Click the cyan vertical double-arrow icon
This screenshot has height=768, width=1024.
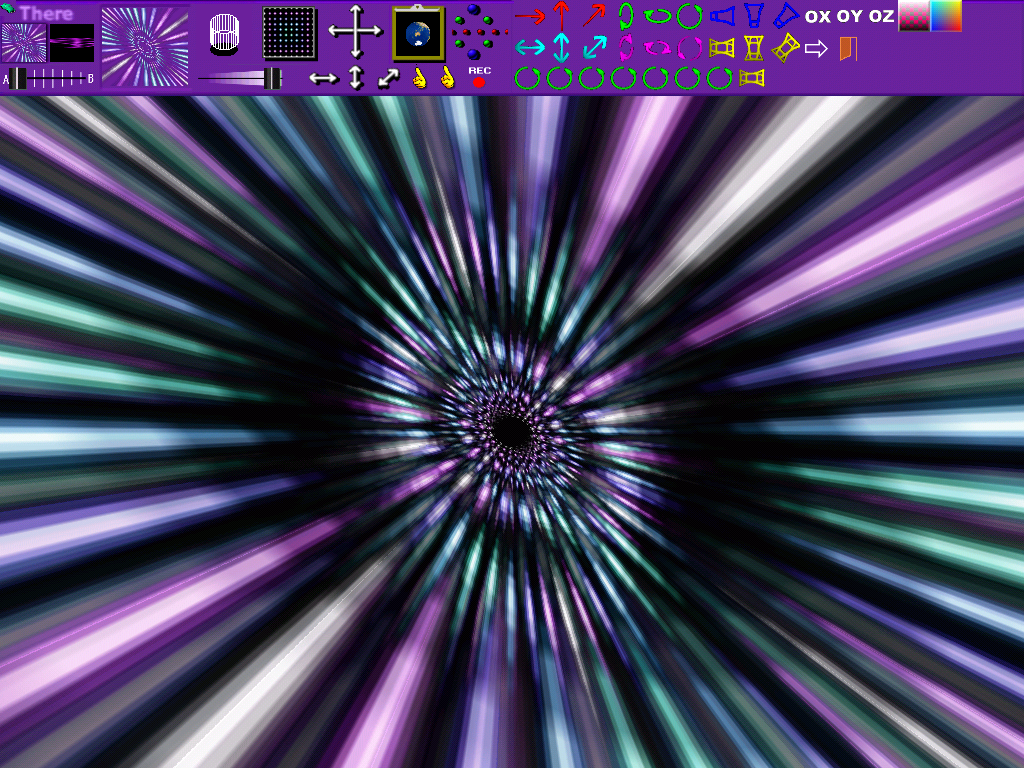click(x=561, y=47)
